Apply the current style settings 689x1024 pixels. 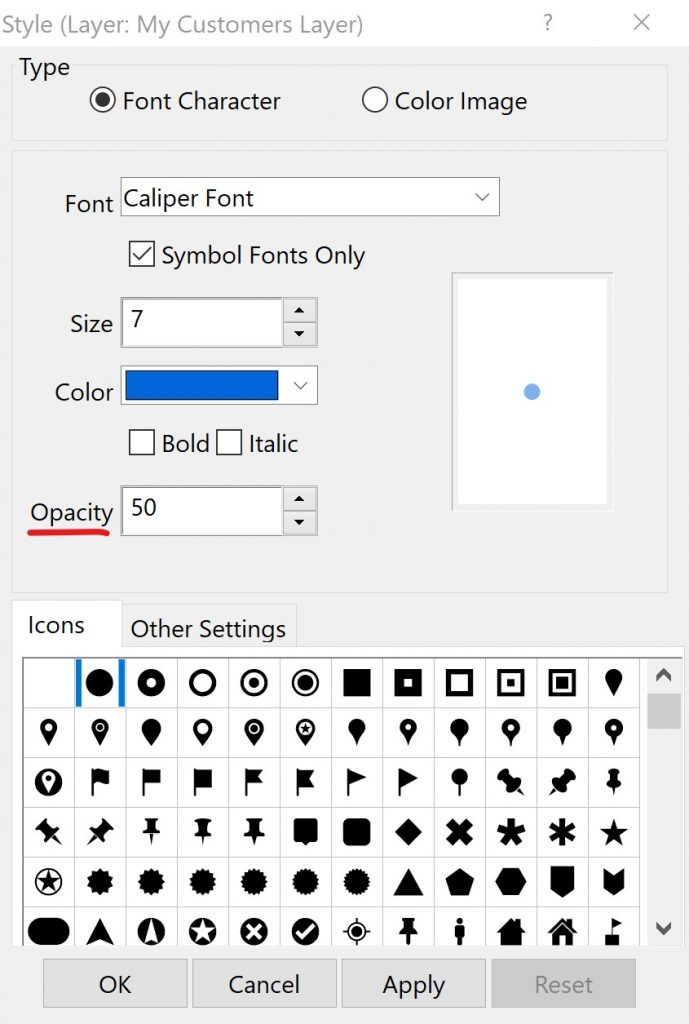413,983
